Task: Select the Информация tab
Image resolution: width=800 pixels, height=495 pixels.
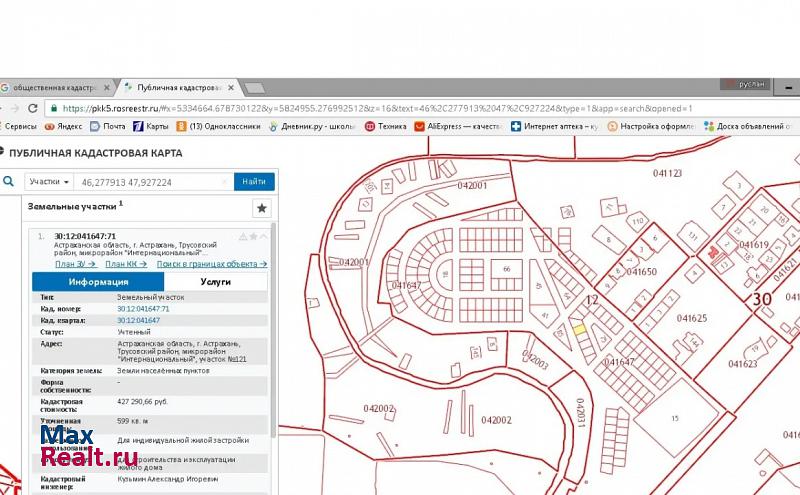Action: [x=97, y=282]
